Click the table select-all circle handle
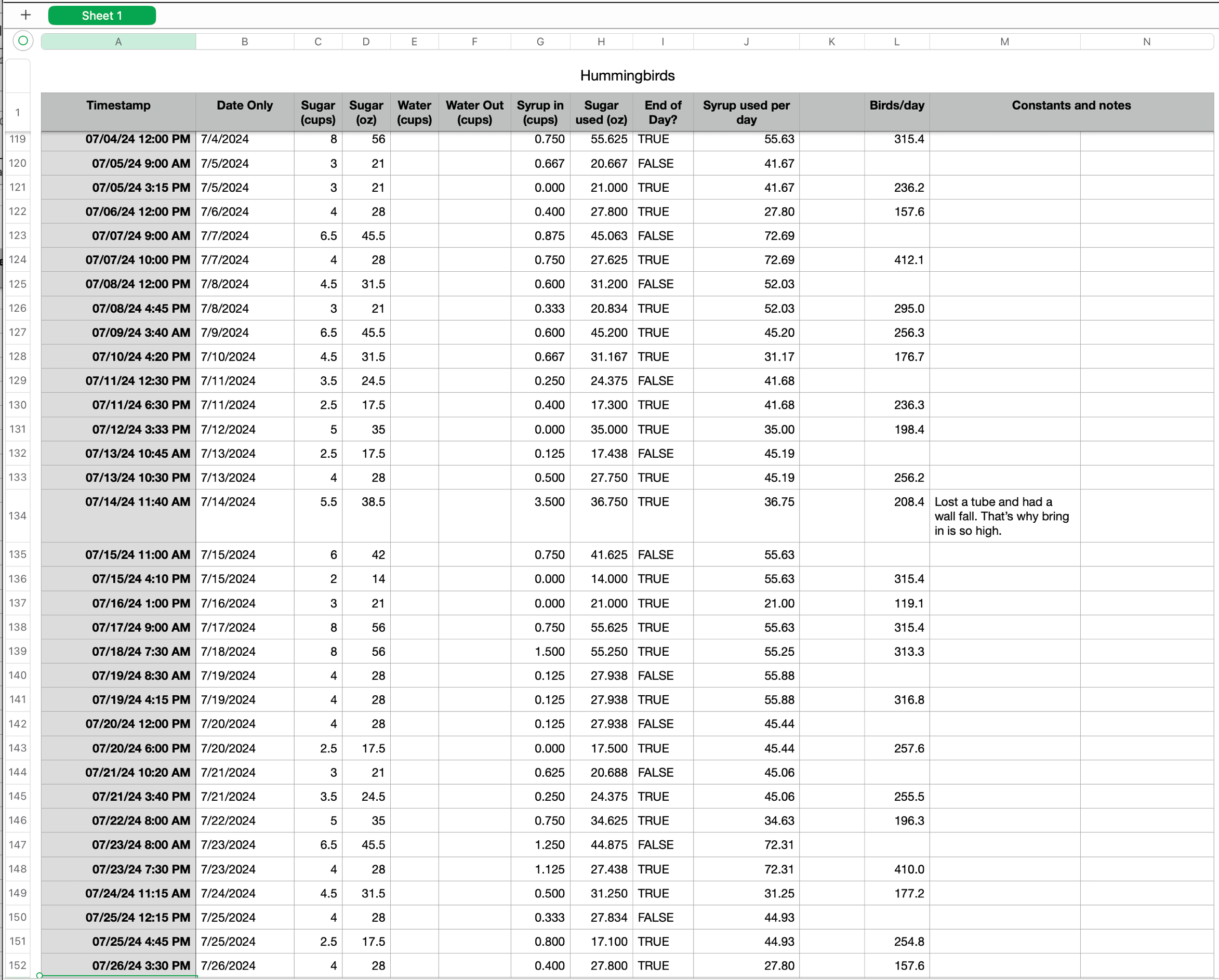The height and width of the screenshot is (980, 1219). pos(23,41)
